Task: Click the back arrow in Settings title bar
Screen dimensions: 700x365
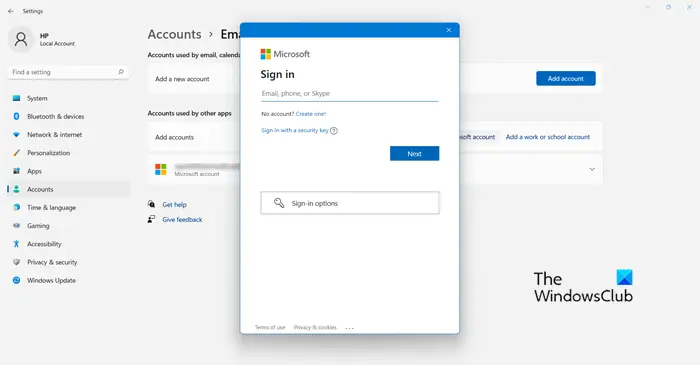Action: (x=11, y=11)
